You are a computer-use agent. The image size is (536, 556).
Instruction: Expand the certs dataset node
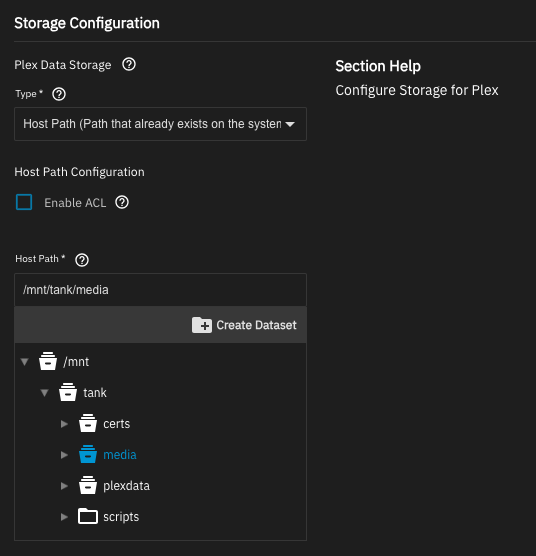64,424
